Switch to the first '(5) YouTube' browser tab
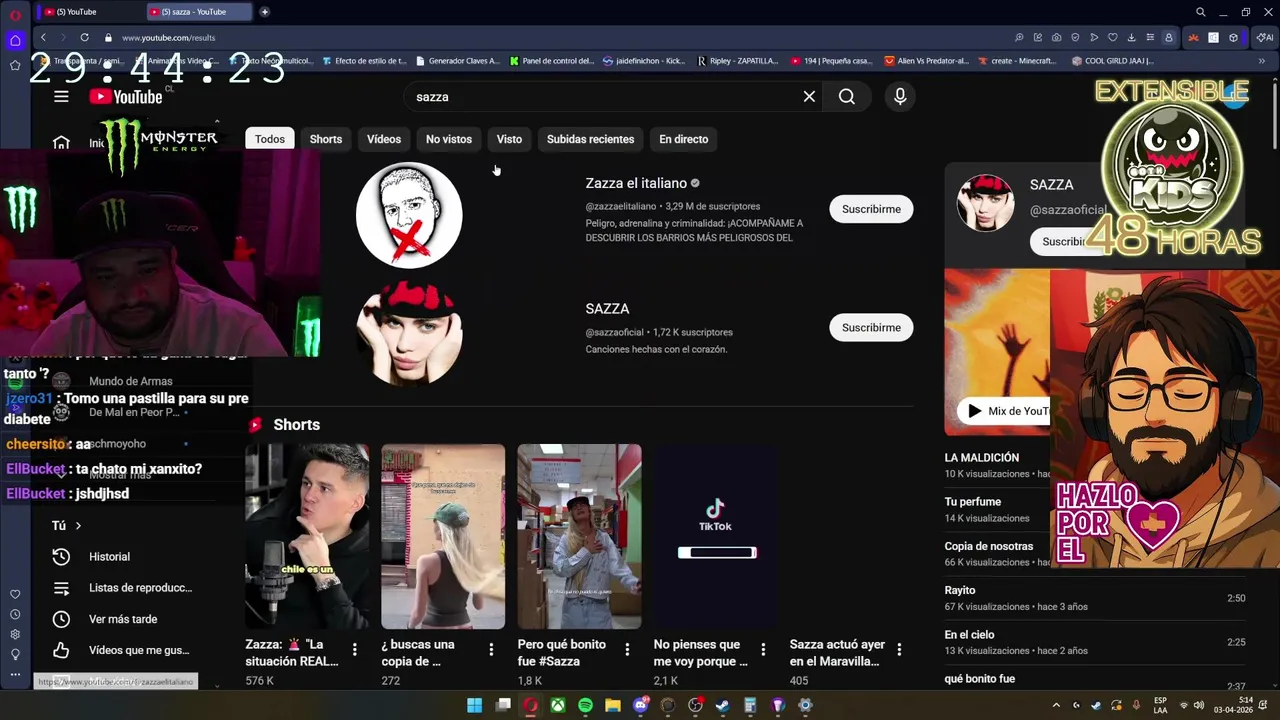This screenshot has height=720, width=1280. pos(88,12)
